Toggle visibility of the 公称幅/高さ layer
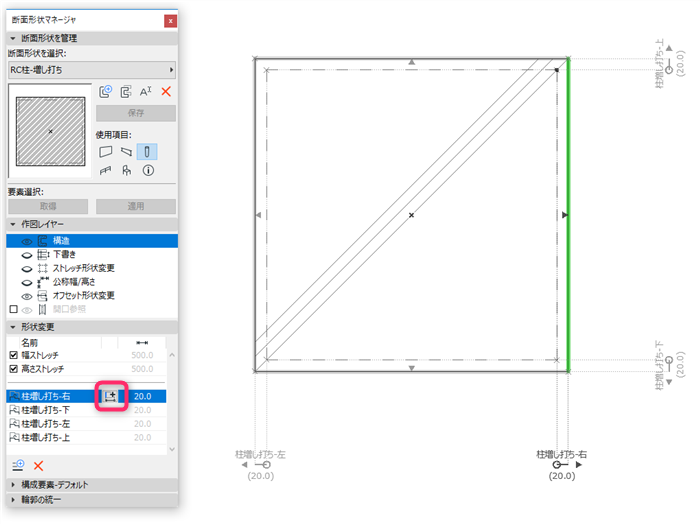The width and height of the screenshot is (700, 524). (x=27, y=283)
